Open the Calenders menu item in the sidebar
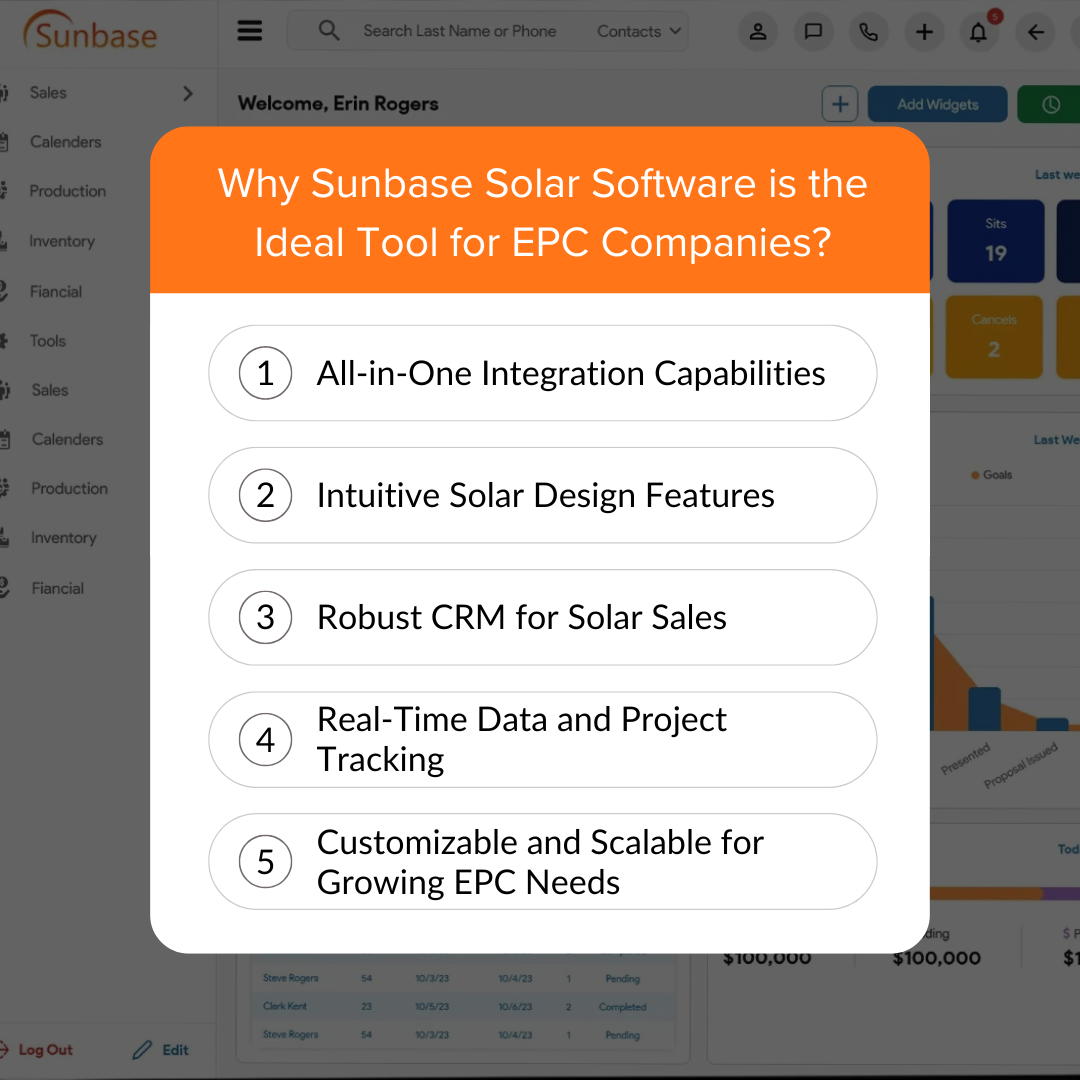Image resolution: width=1080 pixels, height=1080 pixels. [65, 142]
